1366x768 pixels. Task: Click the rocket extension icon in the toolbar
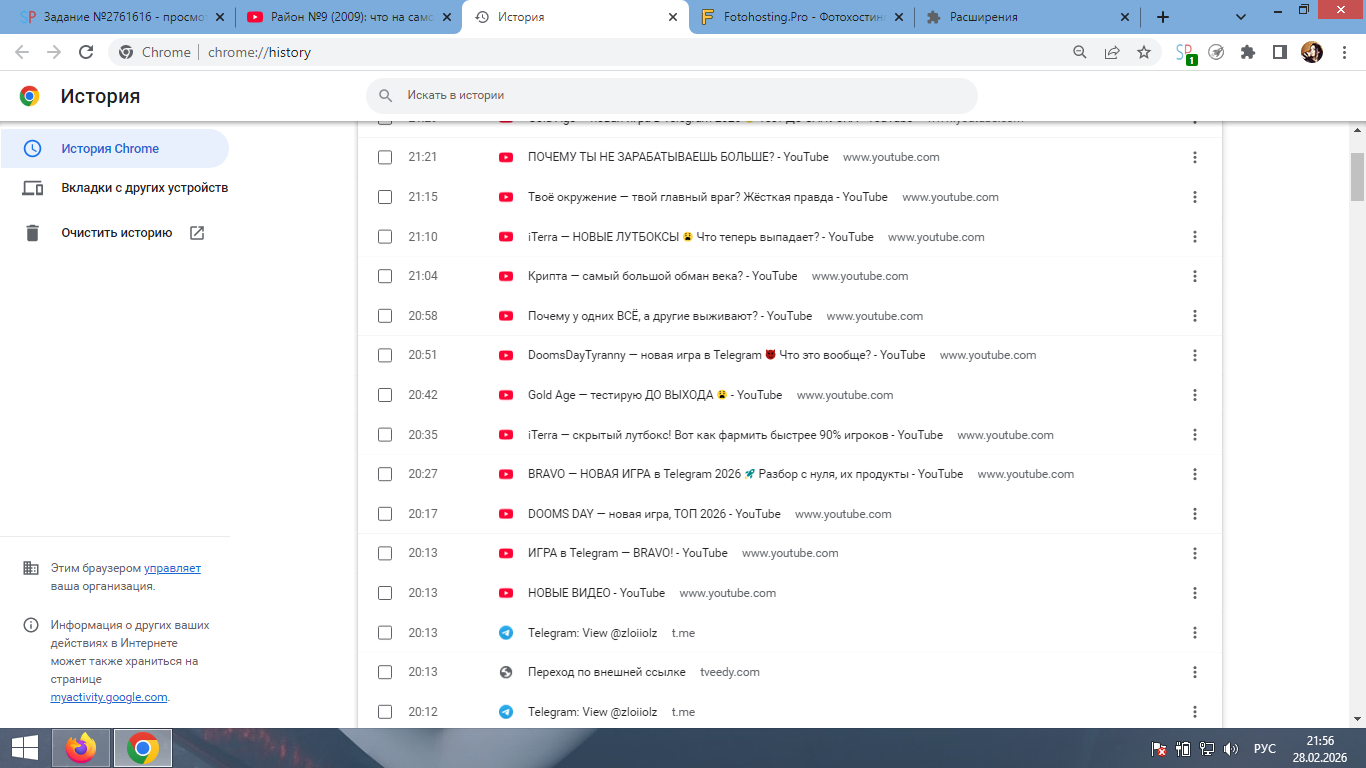click(x=1216, y=52)
